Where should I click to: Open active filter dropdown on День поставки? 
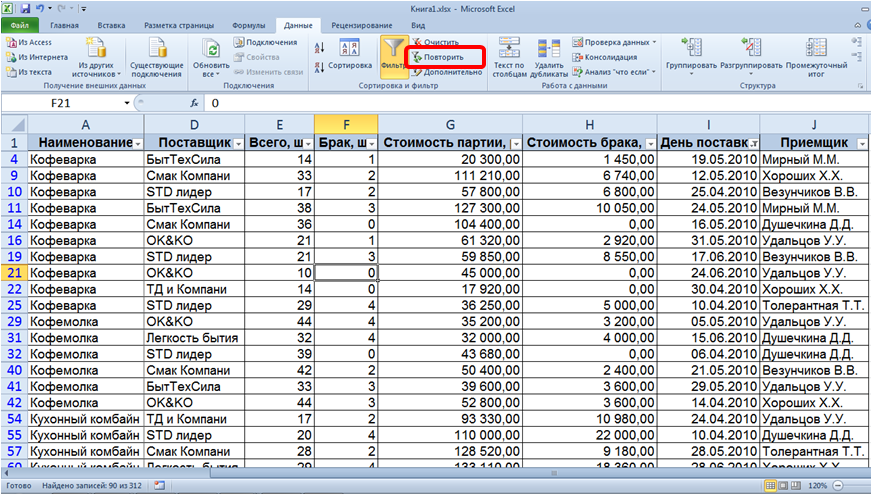752,144
